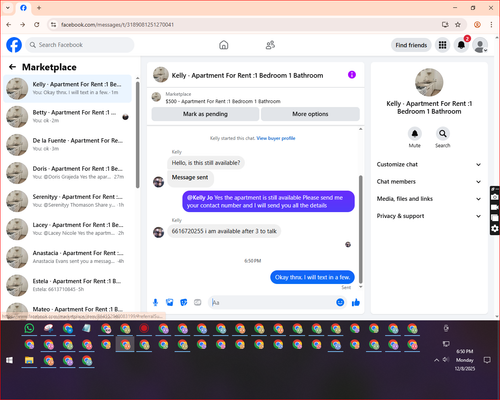Send a thumbs-up like

pyautogui.click(x=356, y=302)
